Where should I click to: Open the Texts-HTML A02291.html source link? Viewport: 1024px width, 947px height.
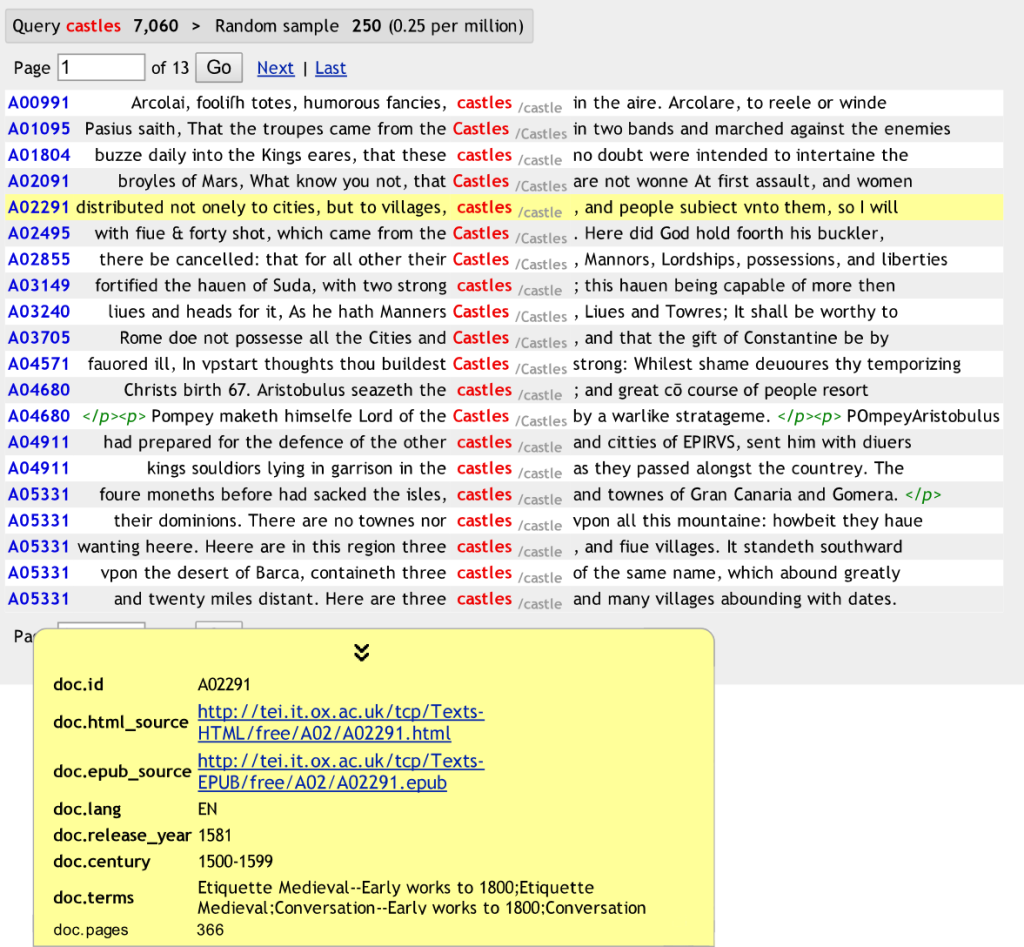pos(340,722)
